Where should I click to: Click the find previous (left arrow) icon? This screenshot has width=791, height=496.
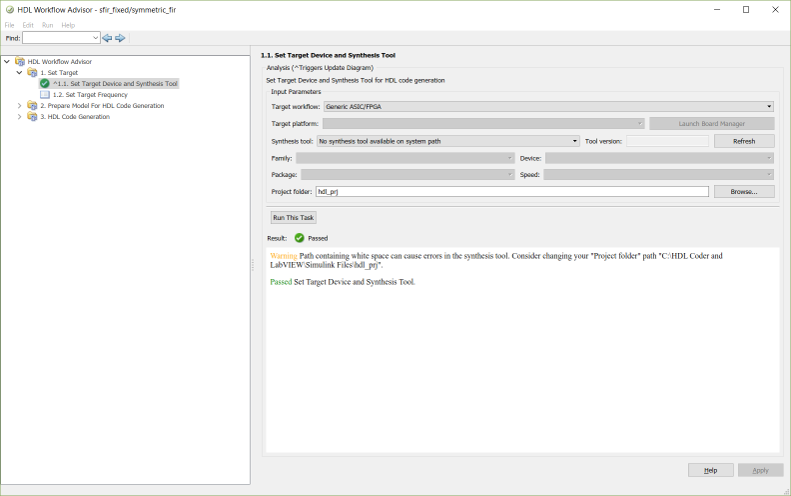pos(107,38)
